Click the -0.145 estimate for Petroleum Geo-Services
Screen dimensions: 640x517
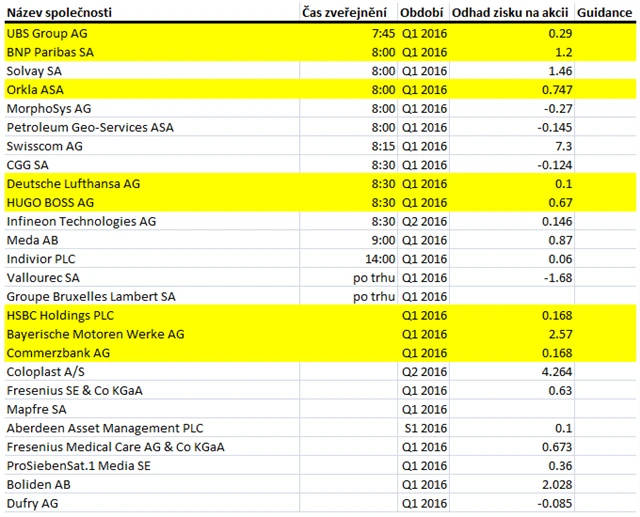pos(555,127)
